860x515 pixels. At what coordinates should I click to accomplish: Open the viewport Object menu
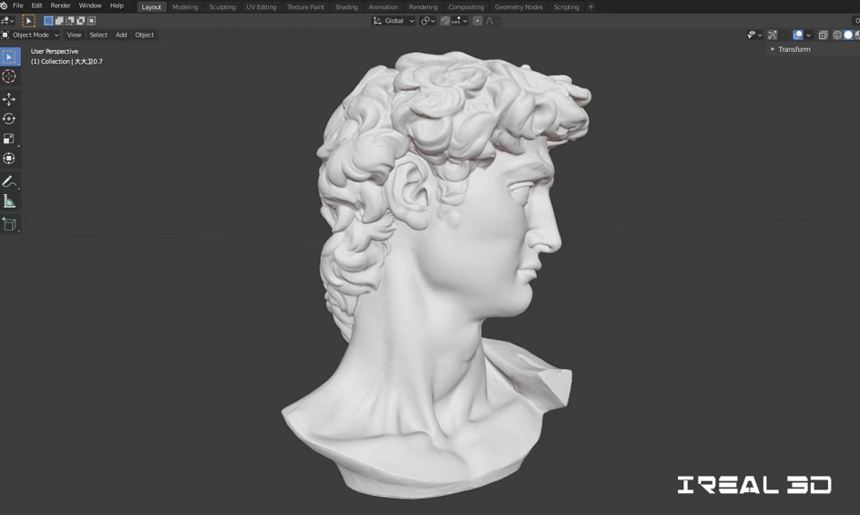click(144, 35)
